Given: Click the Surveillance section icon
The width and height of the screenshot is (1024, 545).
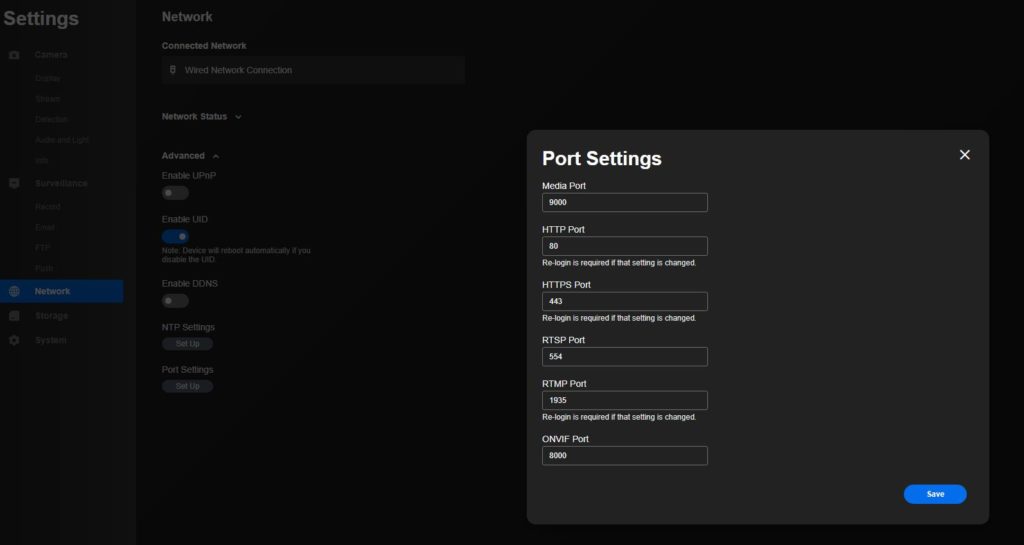Looking at the screenshot, I should coord(14,184).
